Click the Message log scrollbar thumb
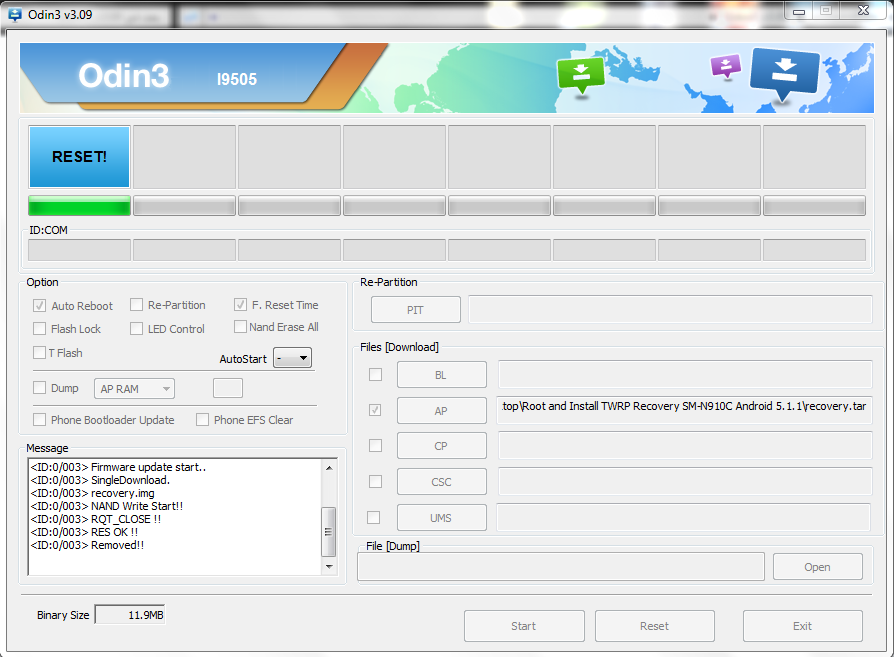Image resolution: width=894 pixels, height=657 pixels. tap(328, 532)
